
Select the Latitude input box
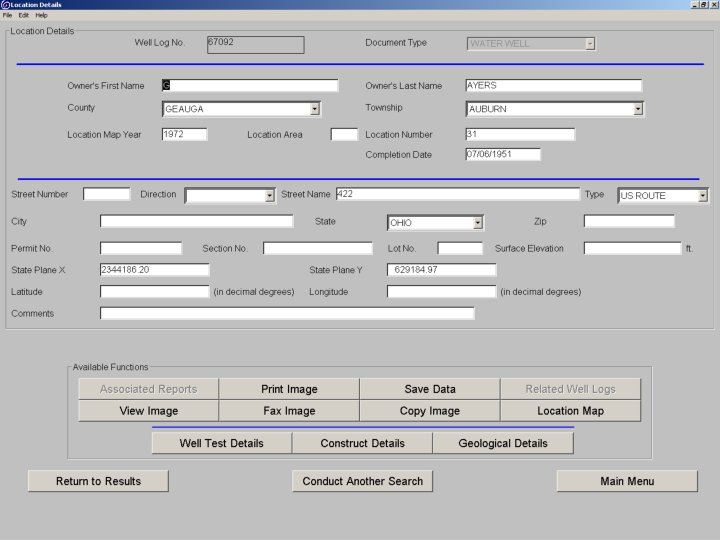click(x=155, y=292)
